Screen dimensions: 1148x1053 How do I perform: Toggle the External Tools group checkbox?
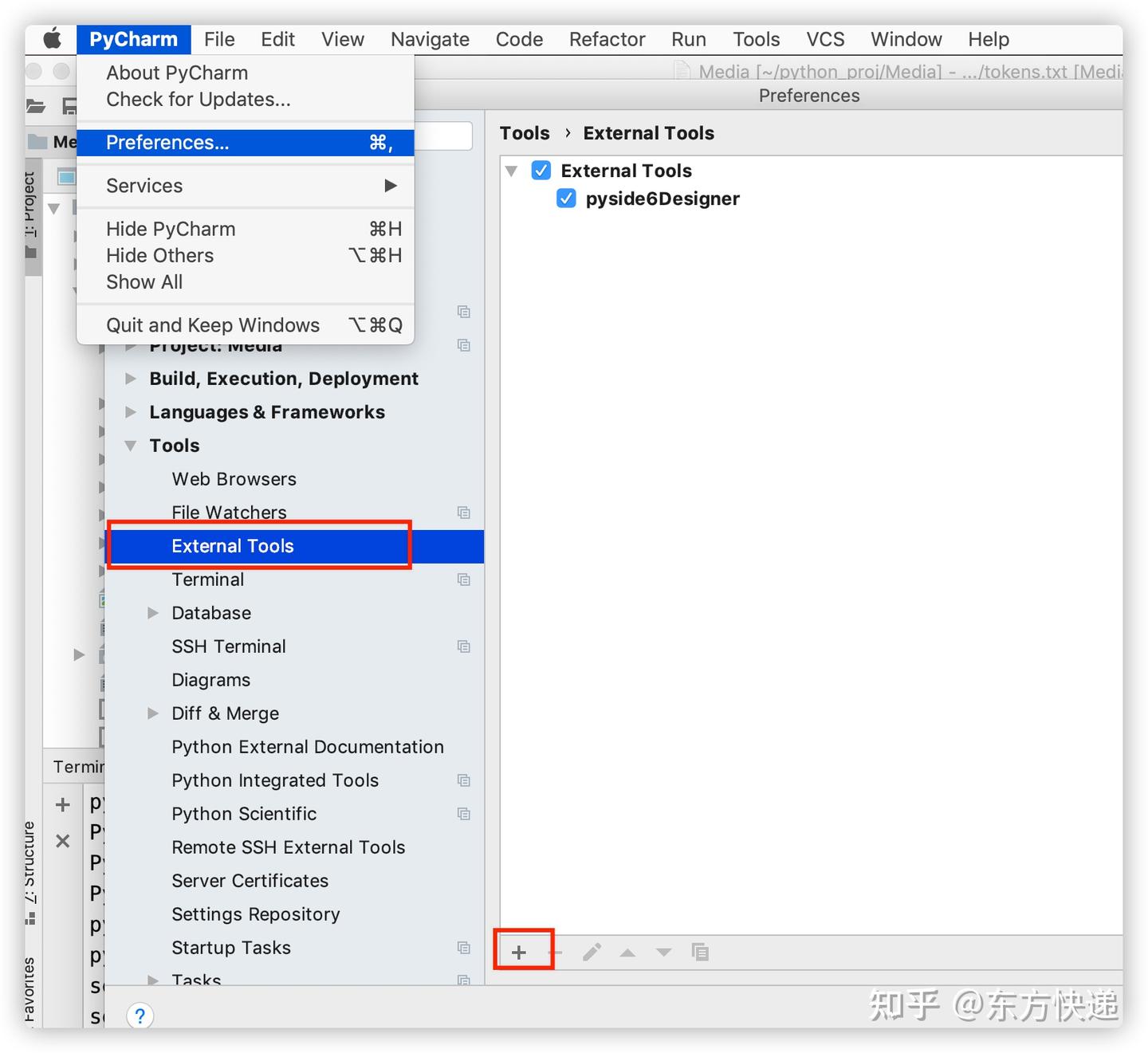[x=540, y=170]
